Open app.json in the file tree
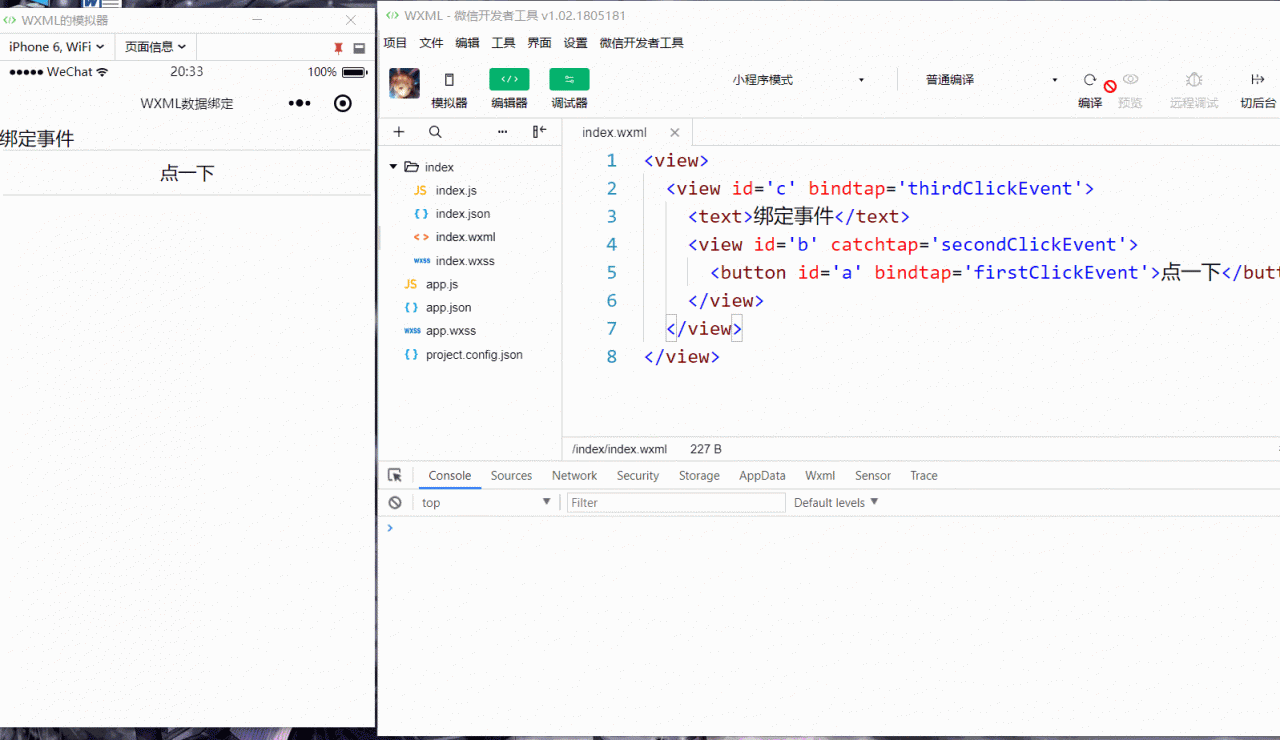Viewport: 1280px width, 740px height. coord(449,308)
